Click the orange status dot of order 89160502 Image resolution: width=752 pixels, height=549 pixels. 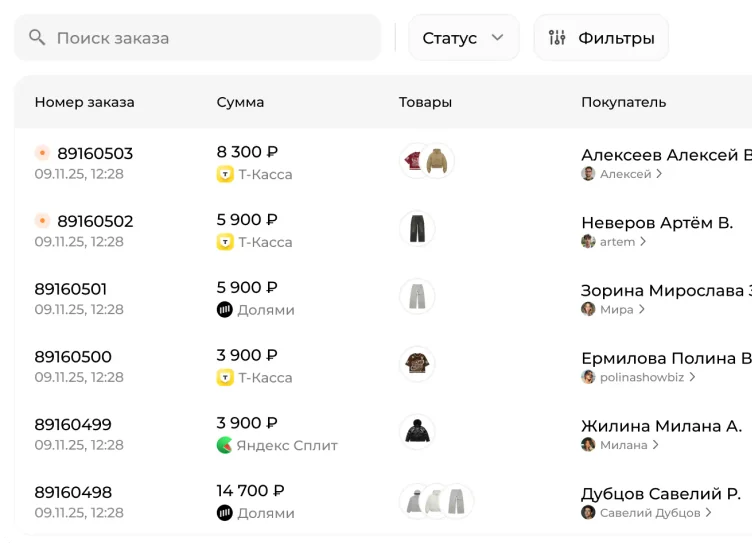pyautogui.click(x=42, y=221)
